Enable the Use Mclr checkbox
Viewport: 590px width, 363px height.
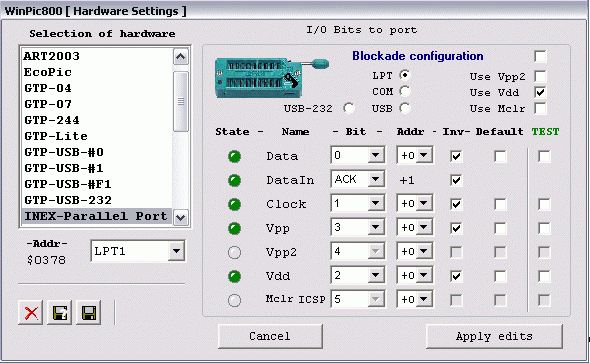click(540, 108)
